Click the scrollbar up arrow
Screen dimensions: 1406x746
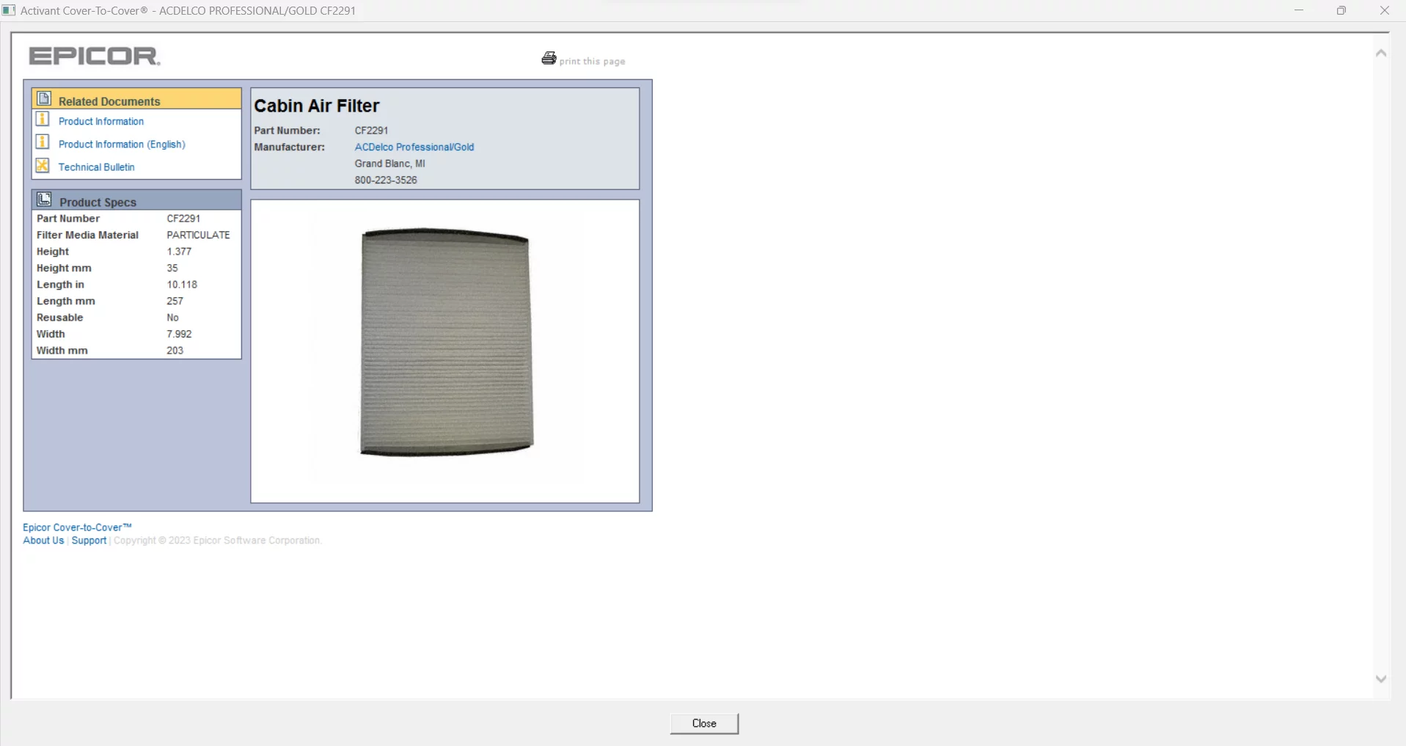coord(1381,53)
